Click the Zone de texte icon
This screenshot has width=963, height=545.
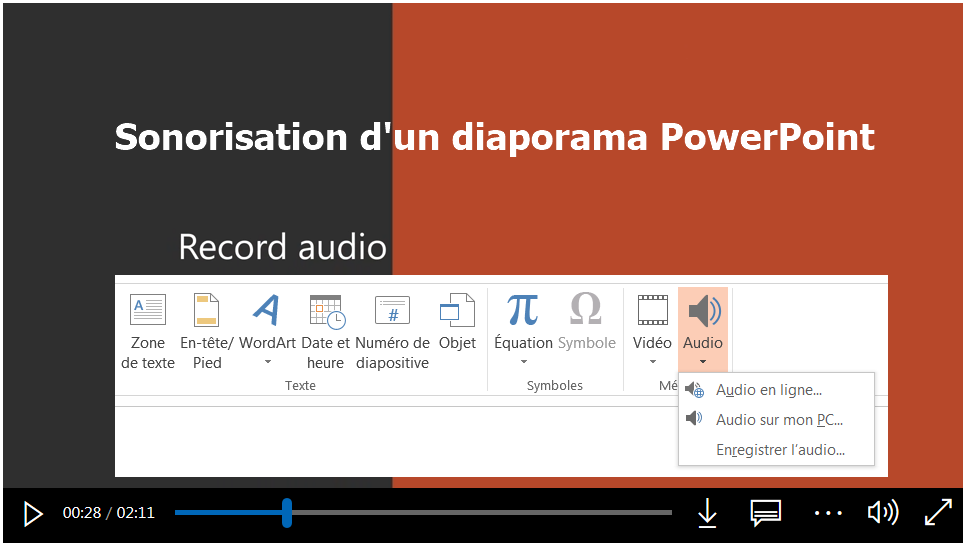148,311
